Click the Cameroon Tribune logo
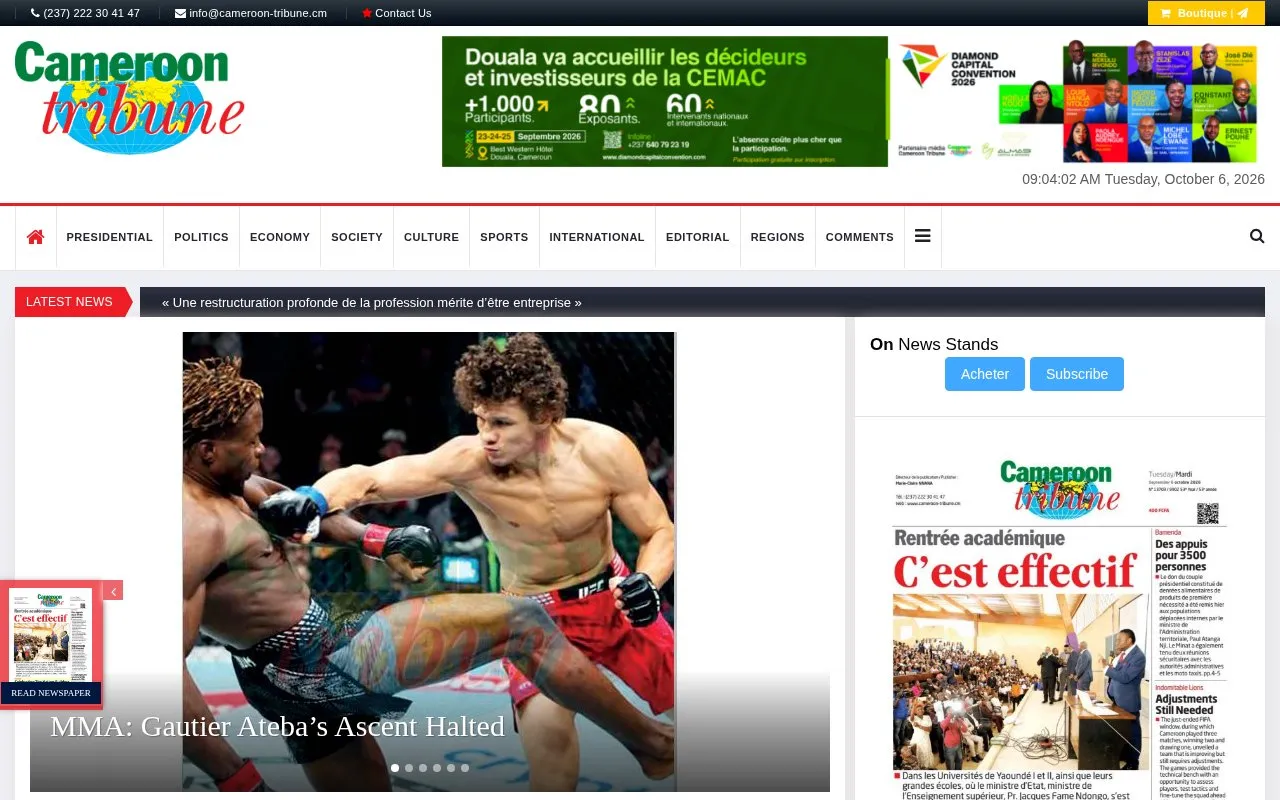This screenshot has width=1280, height=800. (130, 98)
